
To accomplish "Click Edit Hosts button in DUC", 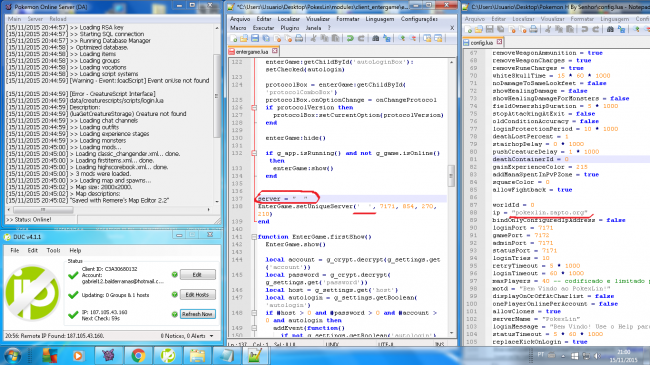I will (x=197, y=294).
